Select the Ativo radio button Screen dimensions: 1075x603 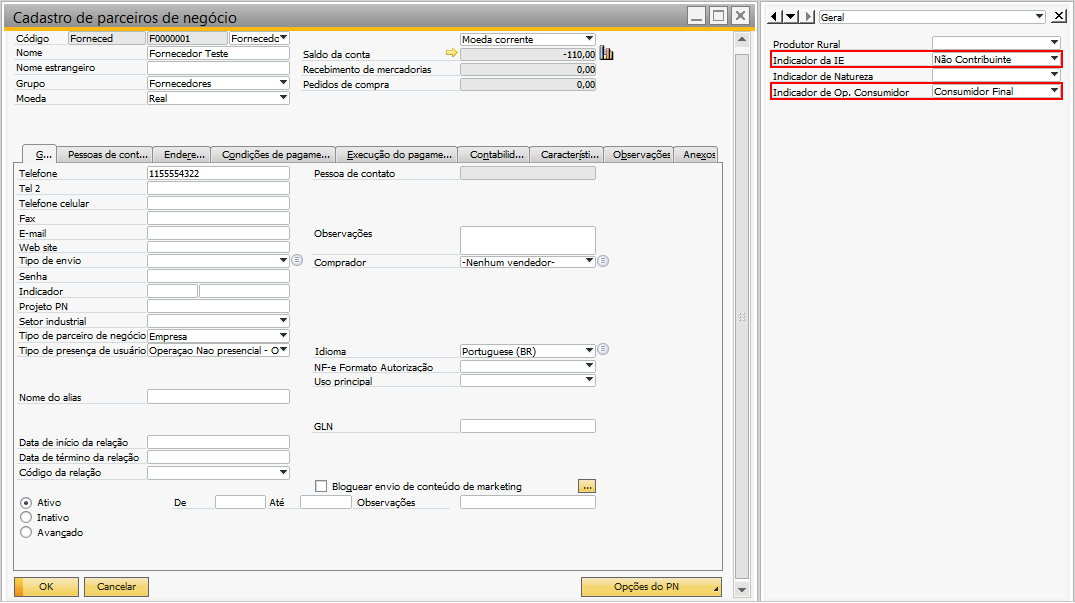pos(26,502)
